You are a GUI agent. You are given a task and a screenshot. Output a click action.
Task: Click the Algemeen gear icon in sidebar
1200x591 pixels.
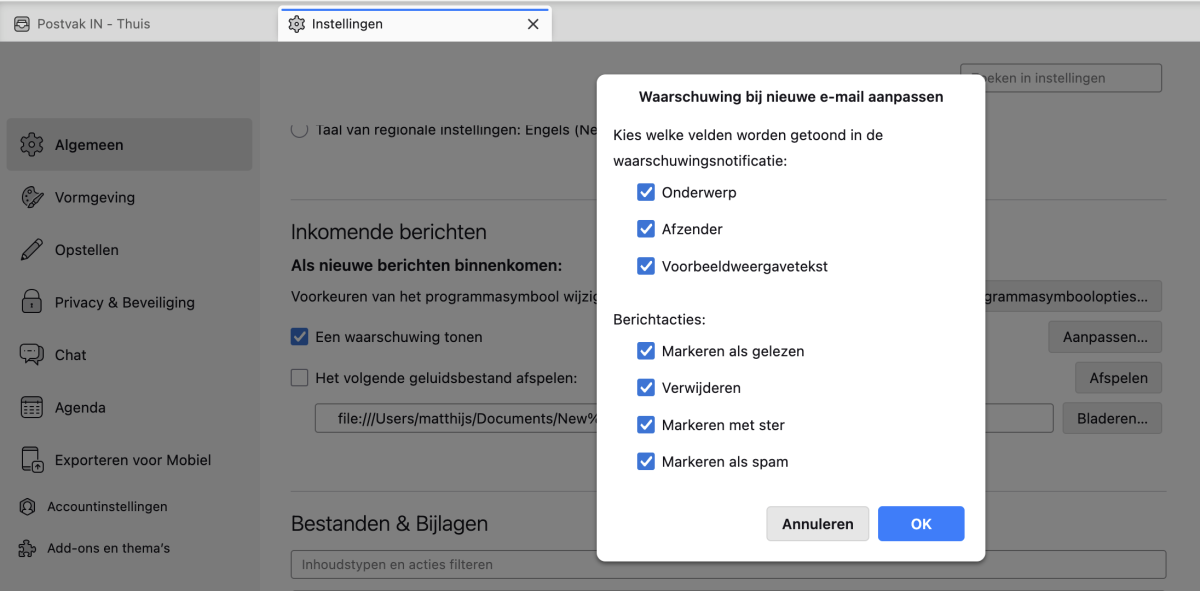[x=32, y=145]
